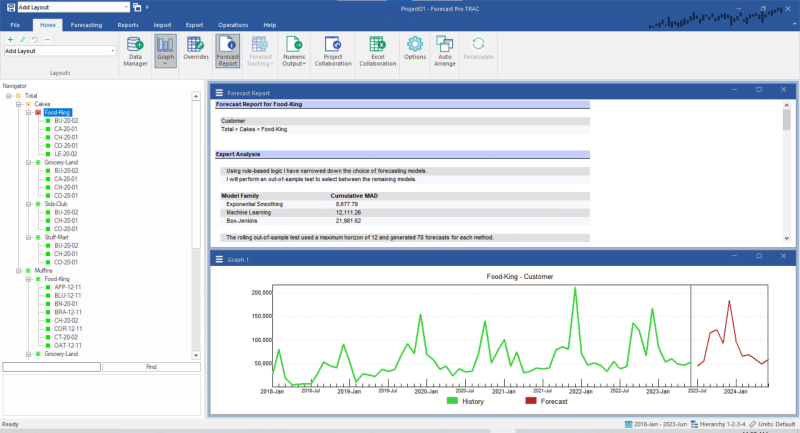Open Excel Collaboration

[378, 52]
